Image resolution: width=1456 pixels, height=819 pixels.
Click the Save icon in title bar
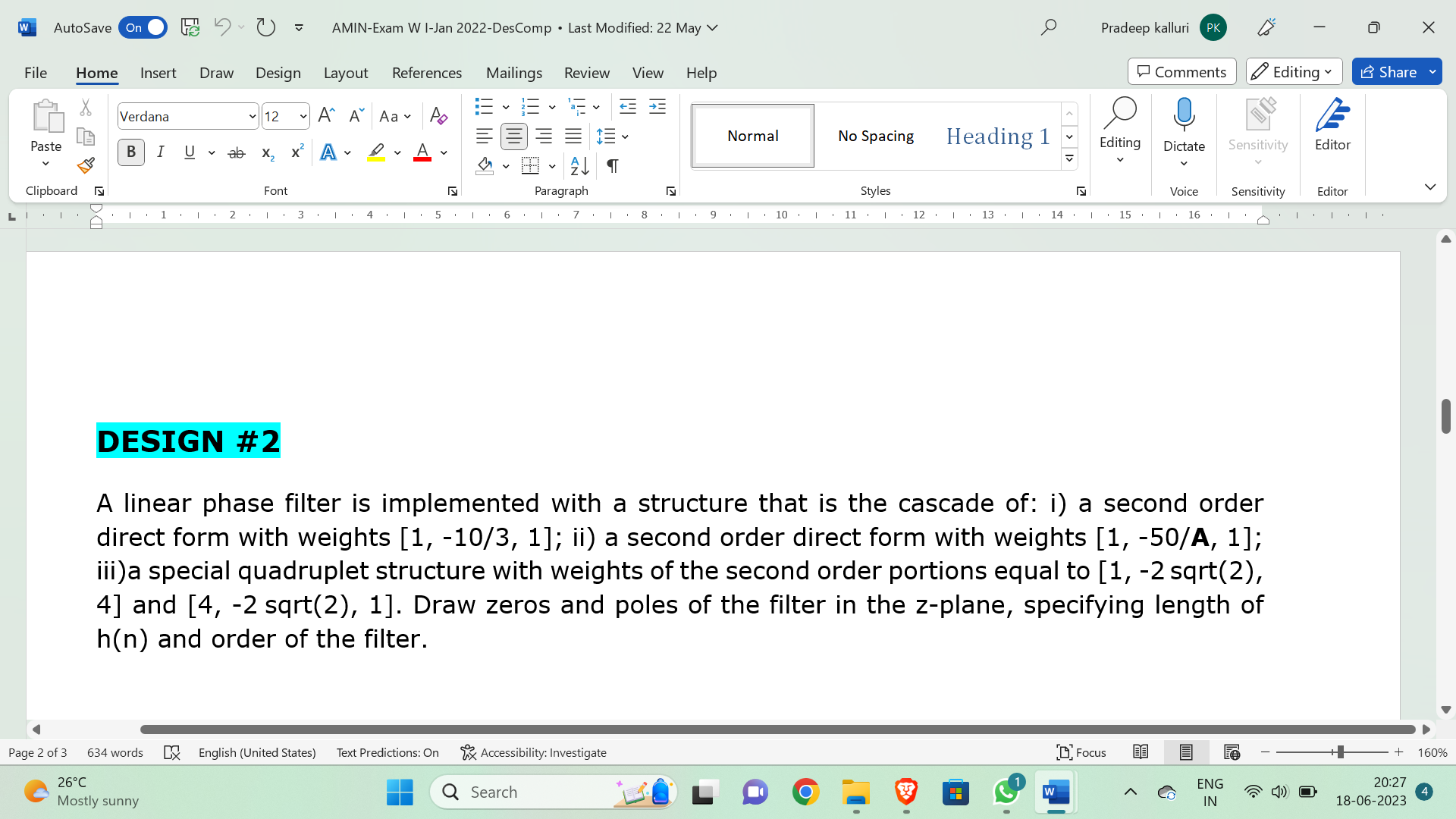click(x=190, y=27)
